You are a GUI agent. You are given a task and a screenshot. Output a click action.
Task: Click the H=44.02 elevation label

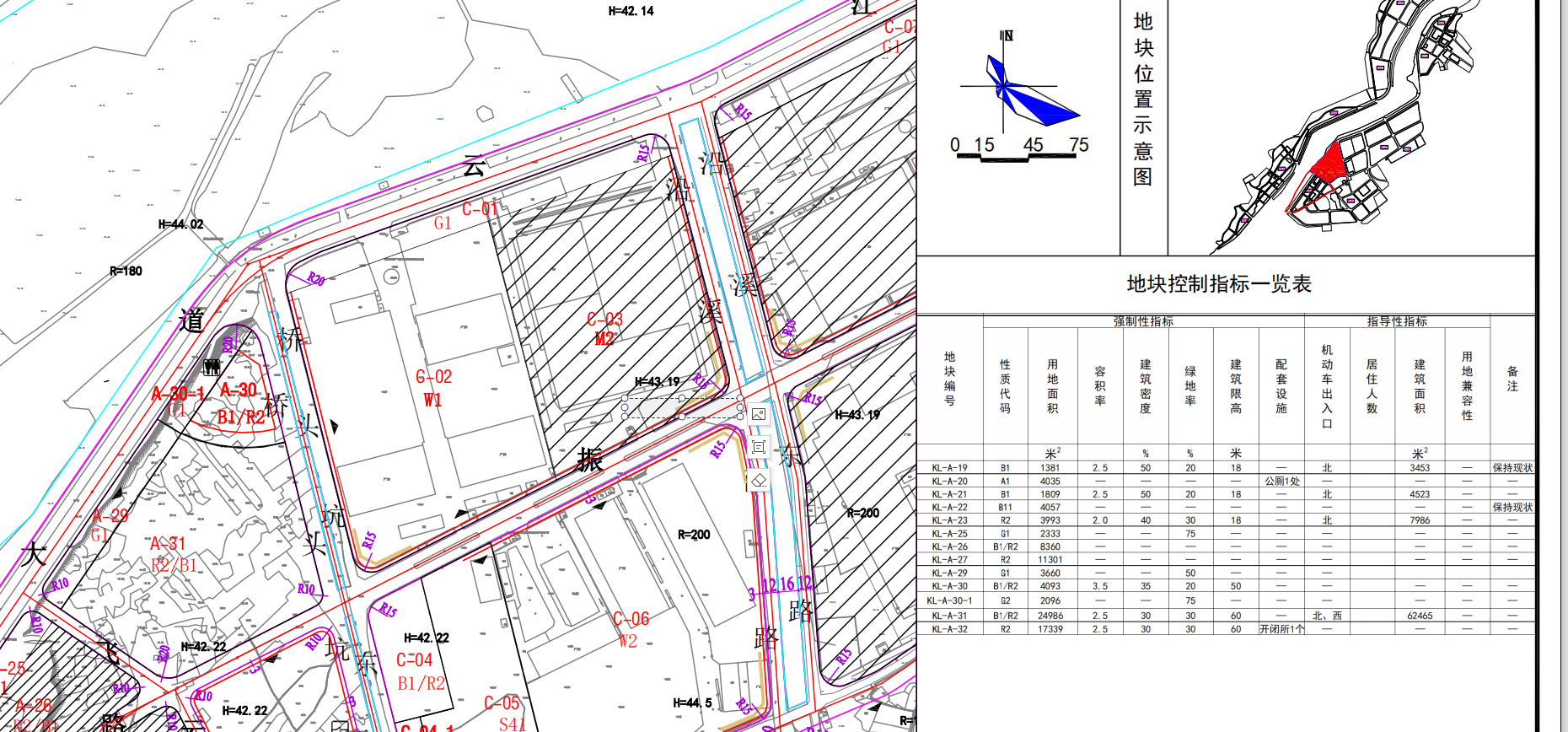pyautogui.click(x=180, y=224)
